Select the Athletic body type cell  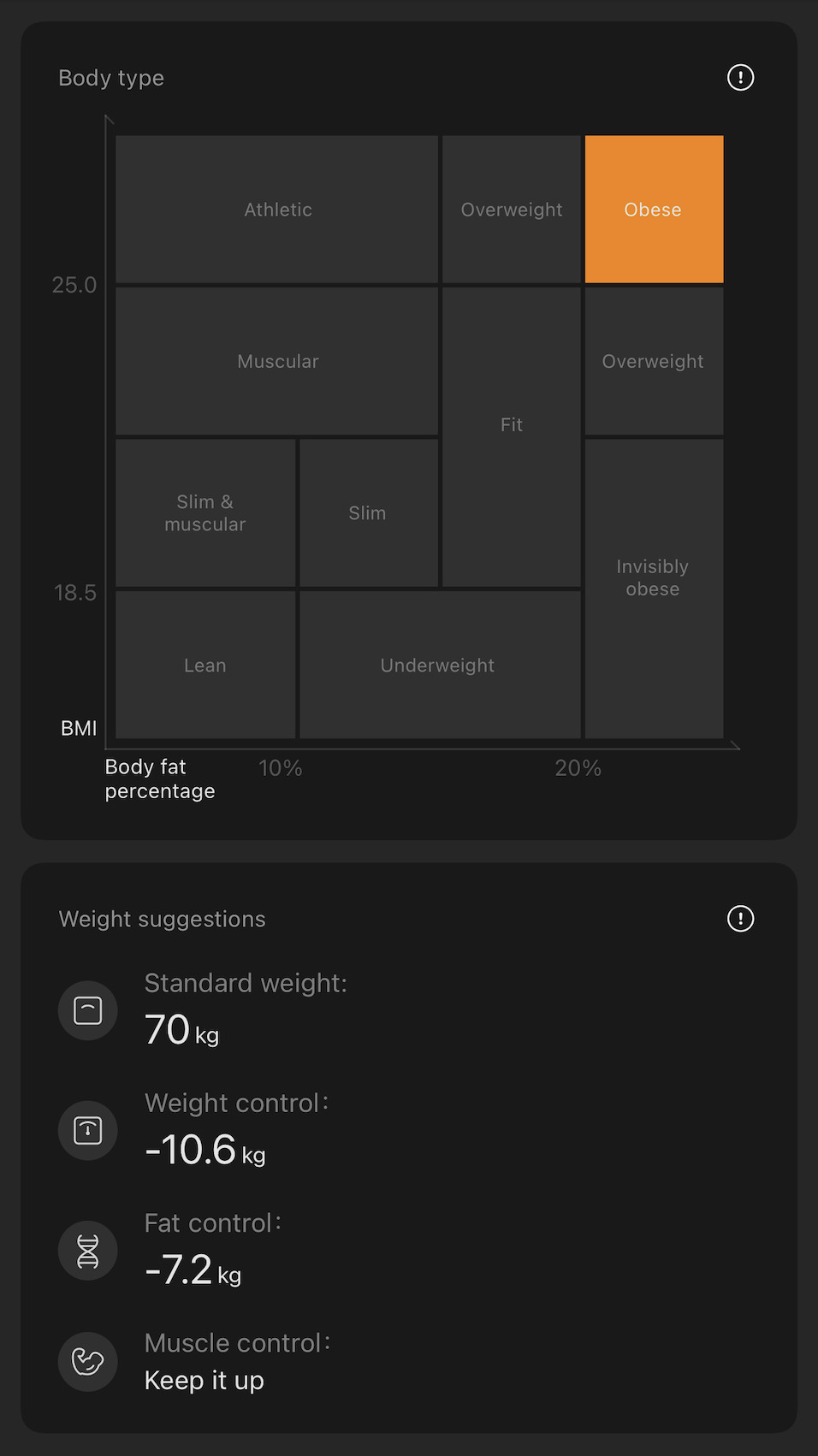[x=277, y=210]
